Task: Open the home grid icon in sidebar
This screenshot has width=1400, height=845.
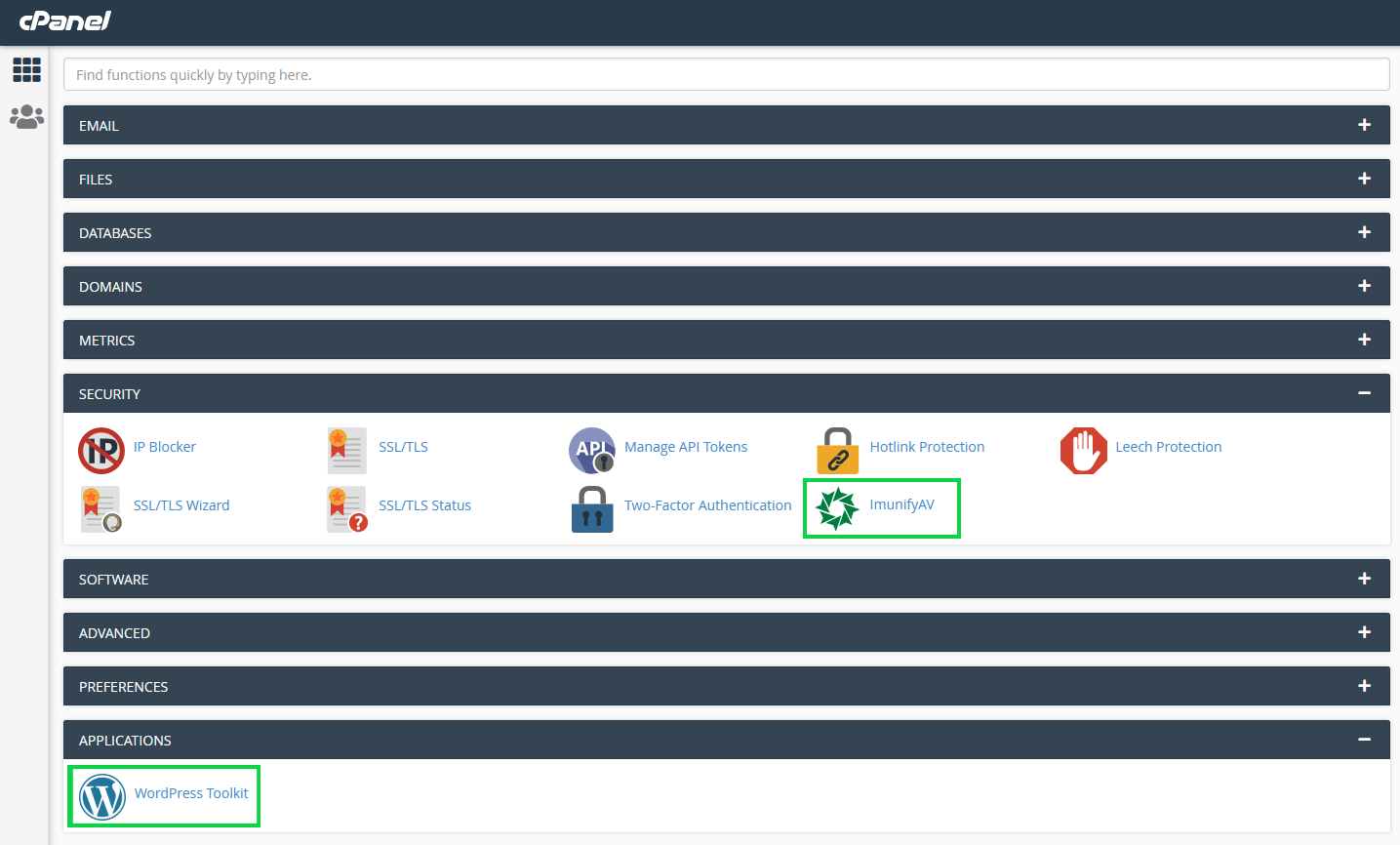Action: click(26, 69)
